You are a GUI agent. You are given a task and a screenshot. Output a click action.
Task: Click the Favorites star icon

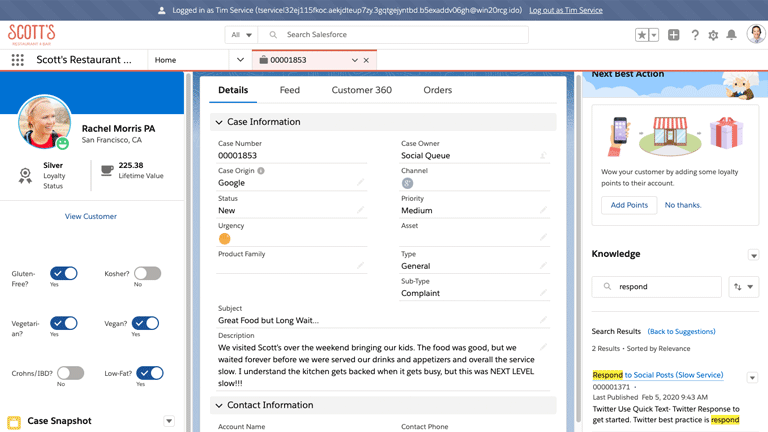tap(642, 35)
